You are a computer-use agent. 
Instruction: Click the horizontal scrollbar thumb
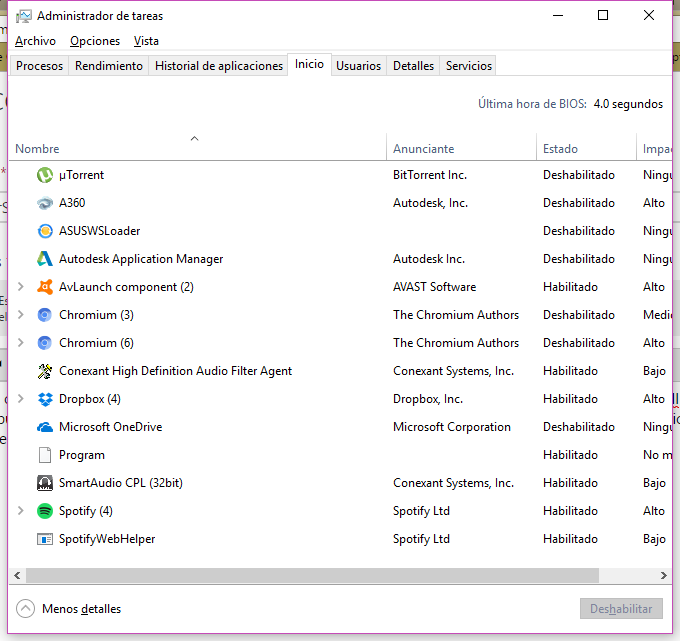[312, 576]
